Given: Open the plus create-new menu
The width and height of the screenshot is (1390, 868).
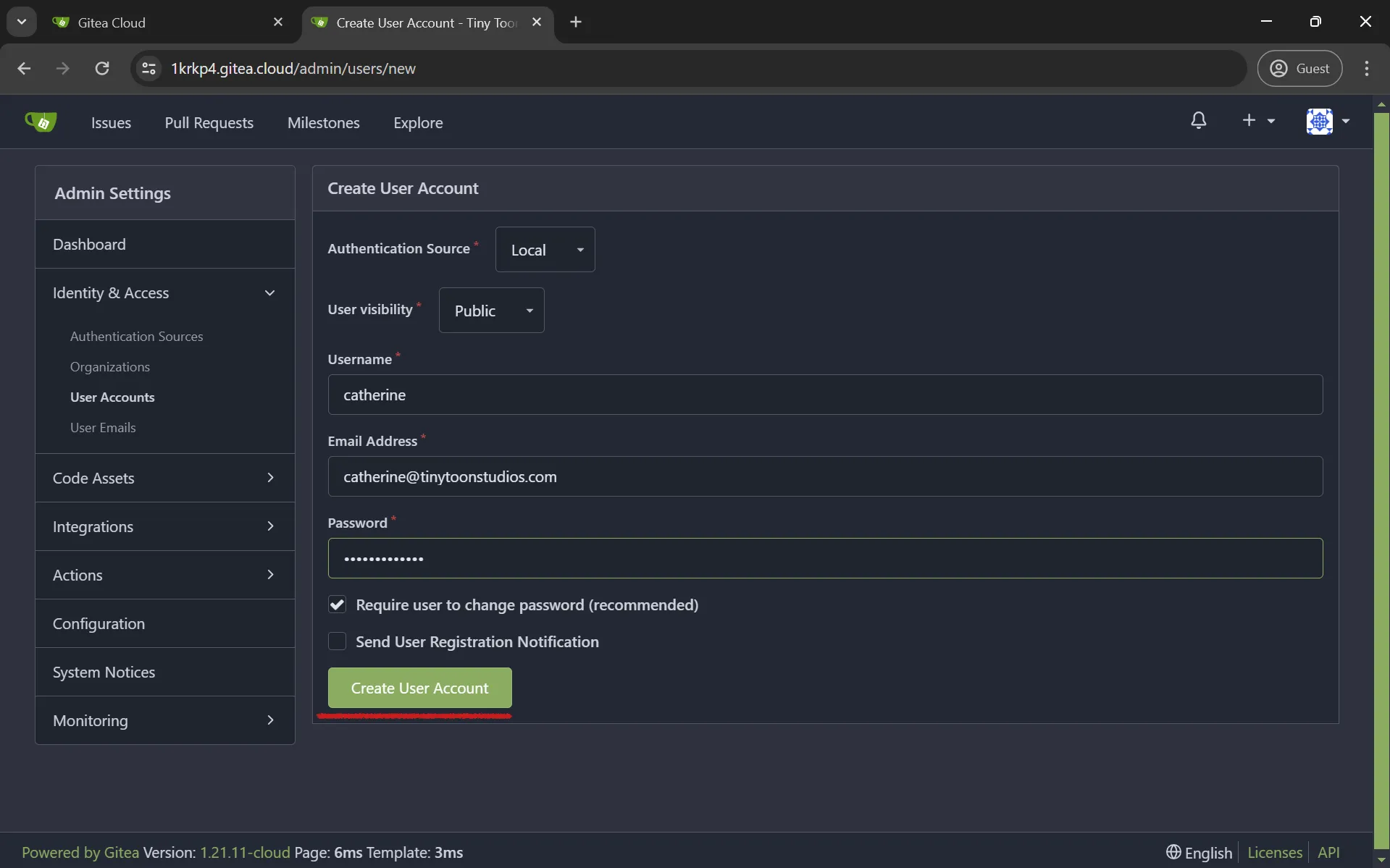Looking at the screenshot, I should (1257, 121).
